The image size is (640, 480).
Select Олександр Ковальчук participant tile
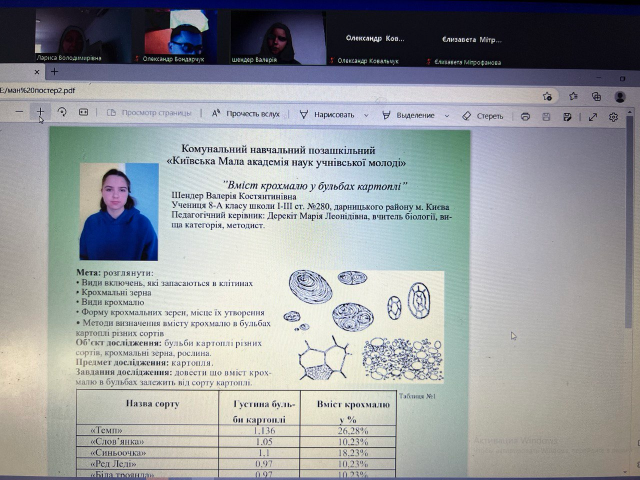[374, 41]
